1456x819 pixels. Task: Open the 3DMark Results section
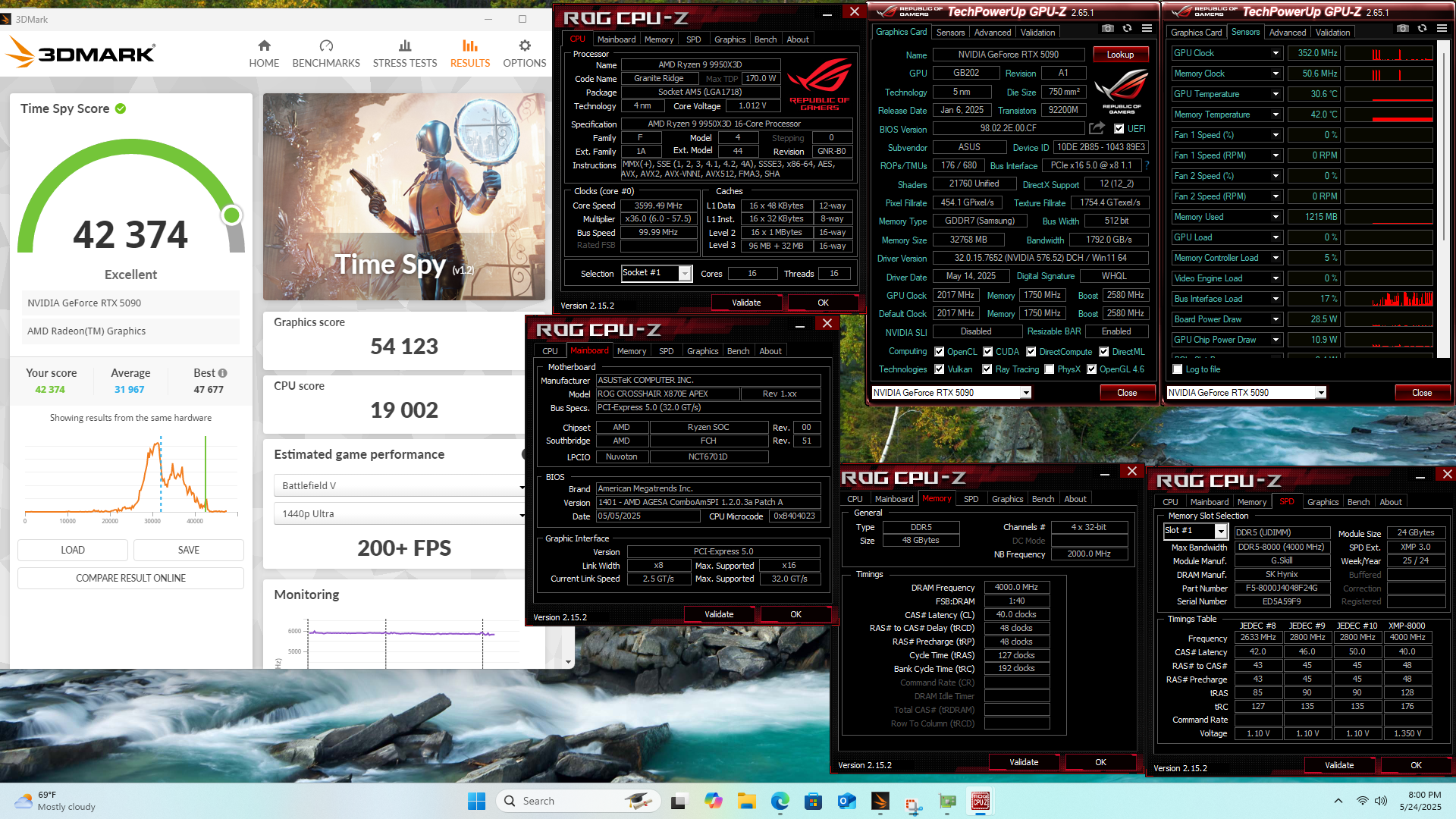(x=470, y=54)
